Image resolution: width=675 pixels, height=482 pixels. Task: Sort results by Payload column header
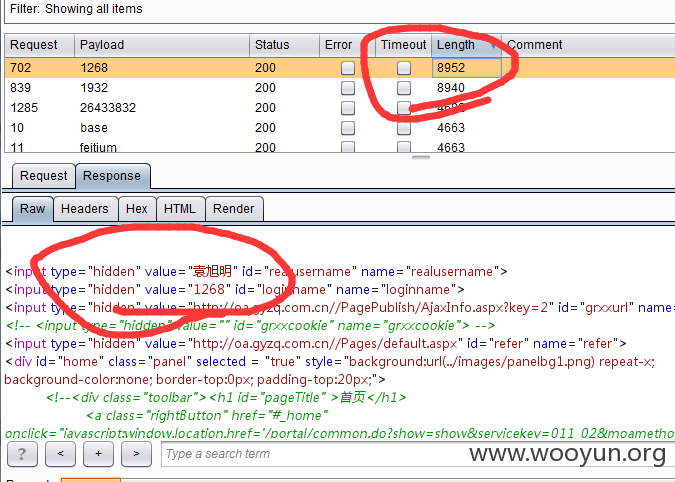pyautogui.click(x=162, y=45)
